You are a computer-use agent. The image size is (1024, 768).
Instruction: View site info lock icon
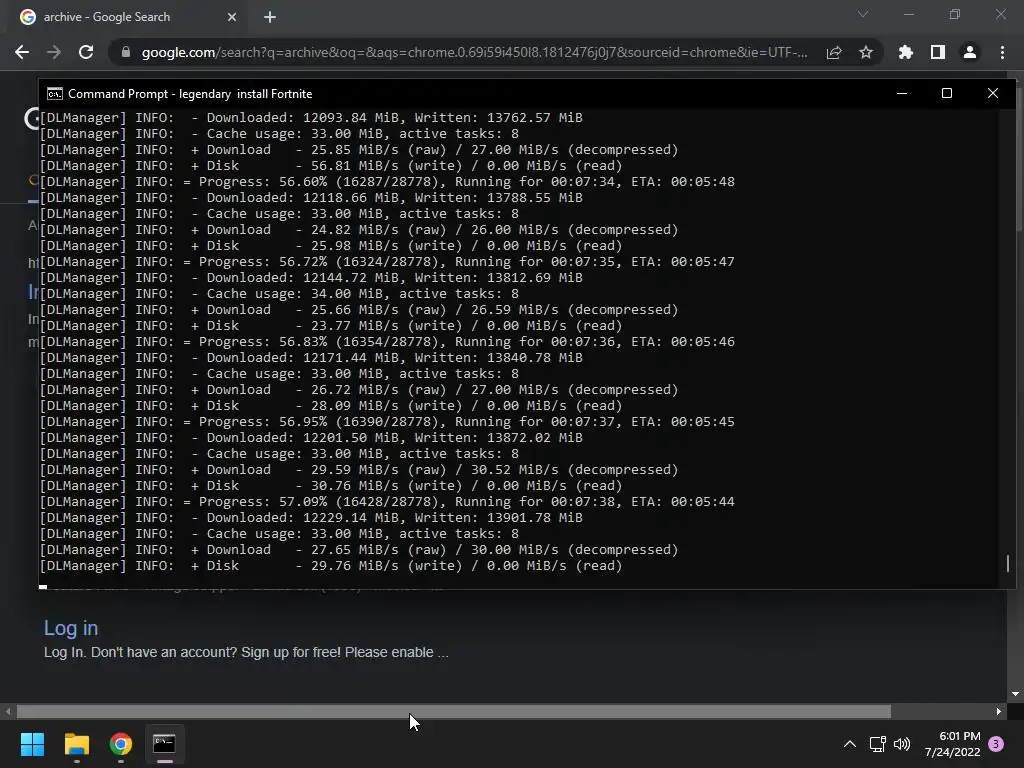[126, 52]
